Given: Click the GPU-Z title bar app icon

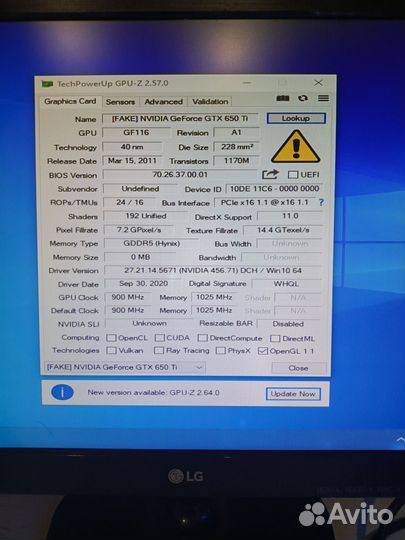Looking at the screenshot, I should 47,84.
